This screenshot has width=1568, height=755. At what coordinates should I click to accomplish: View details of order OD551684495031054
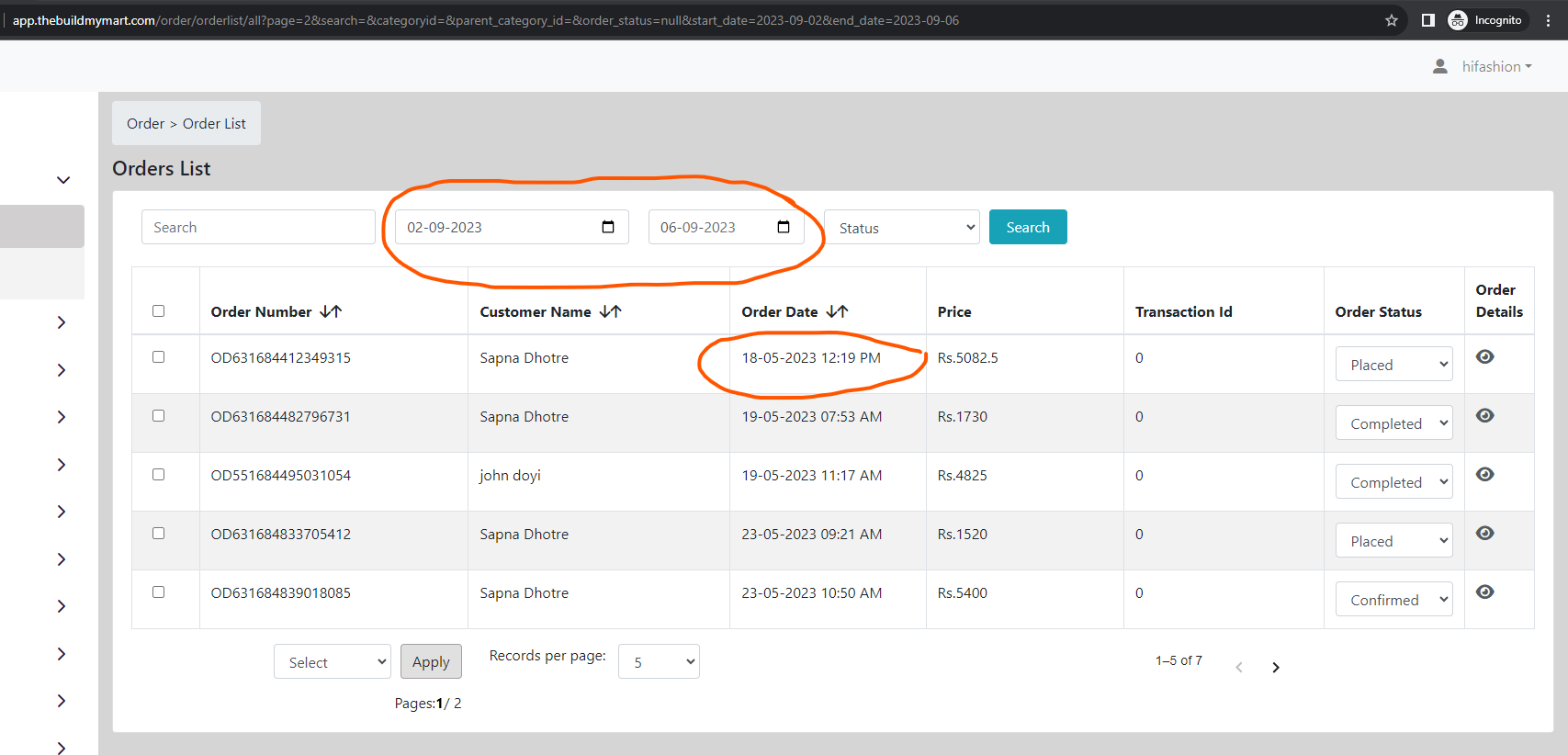(x=1484, y=475)
